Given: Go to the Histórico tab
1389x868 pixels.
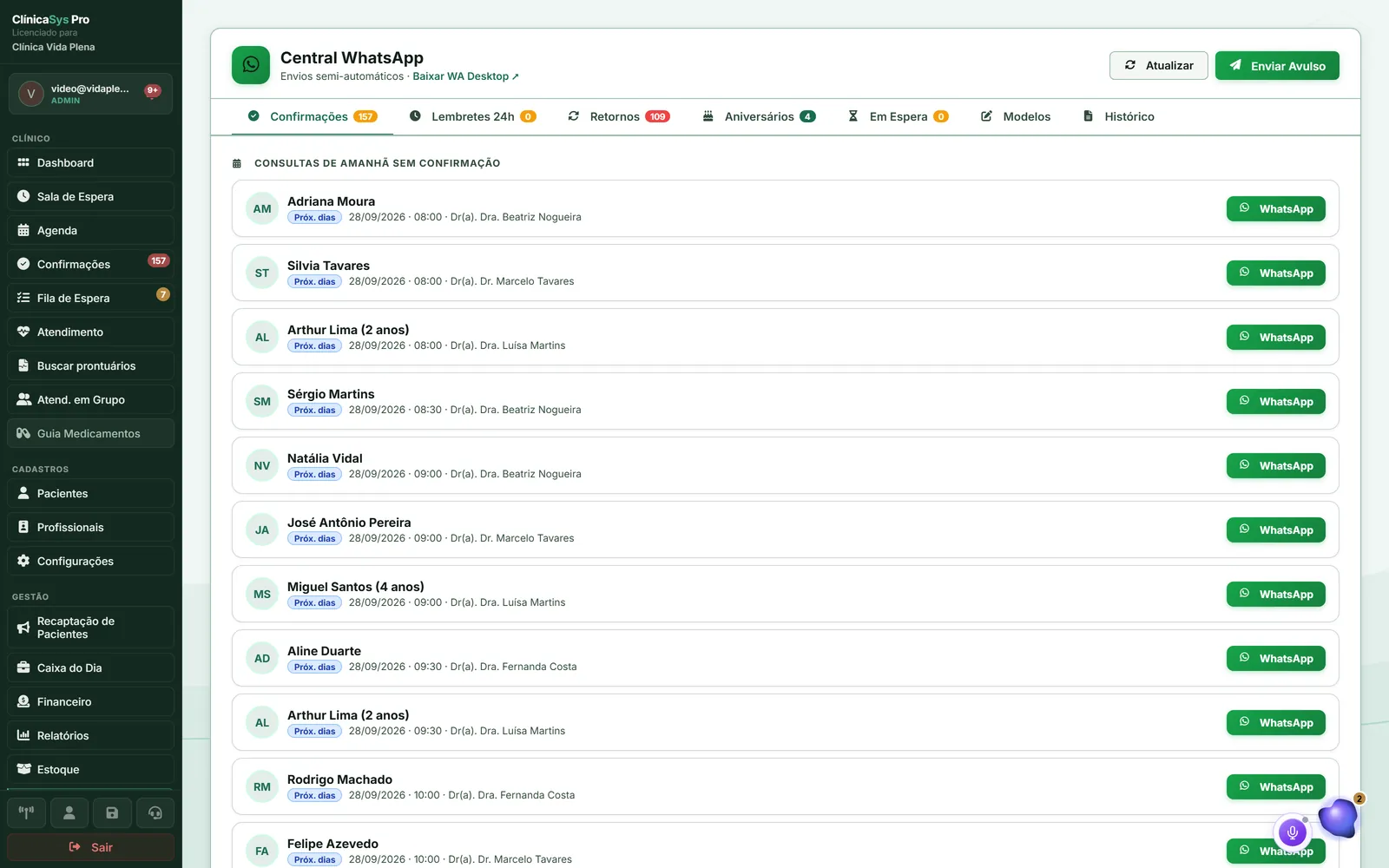Looking at the screenshot, I should point(1119,116).
